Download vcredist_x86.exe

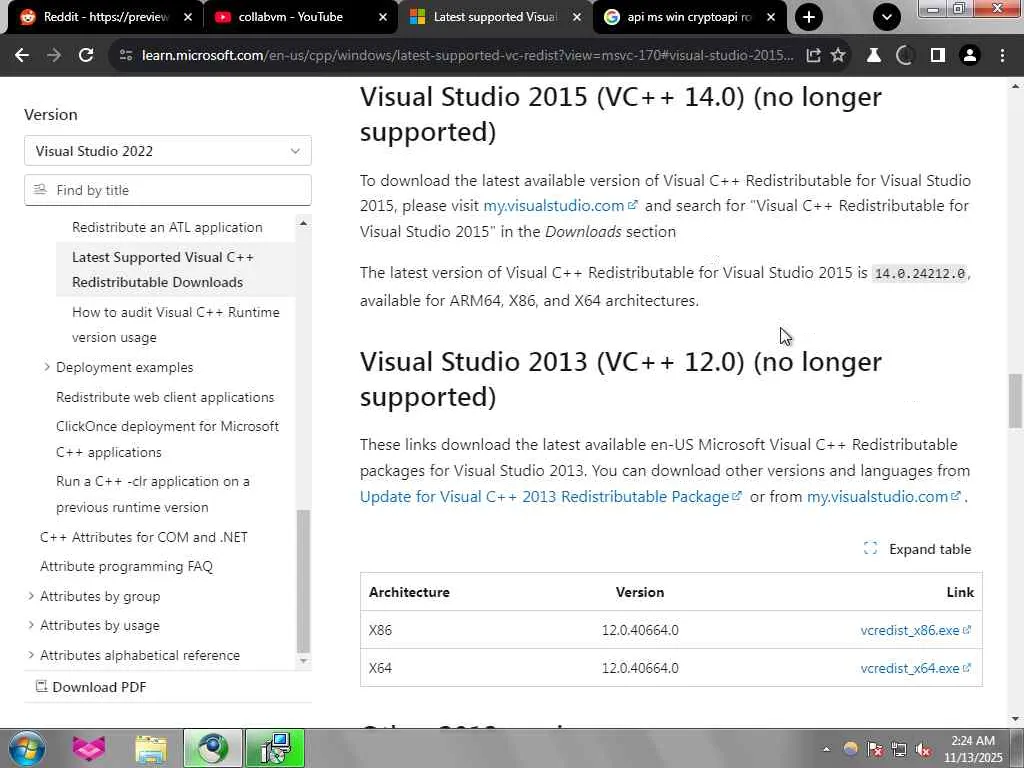[916, 630]
